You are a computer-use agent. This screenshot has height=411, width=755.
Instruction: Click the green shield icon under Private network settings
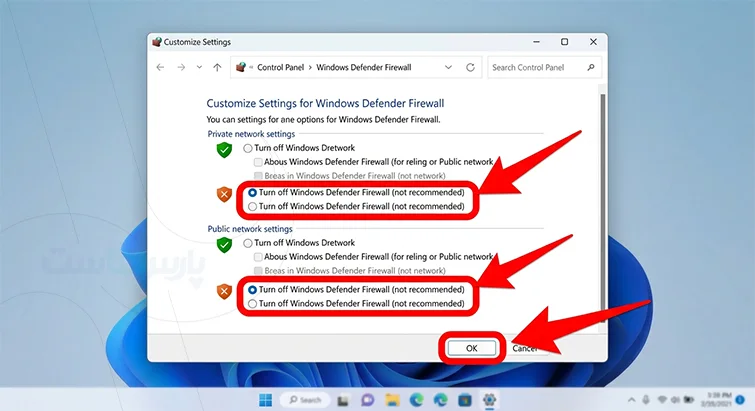tap(224, 150)
